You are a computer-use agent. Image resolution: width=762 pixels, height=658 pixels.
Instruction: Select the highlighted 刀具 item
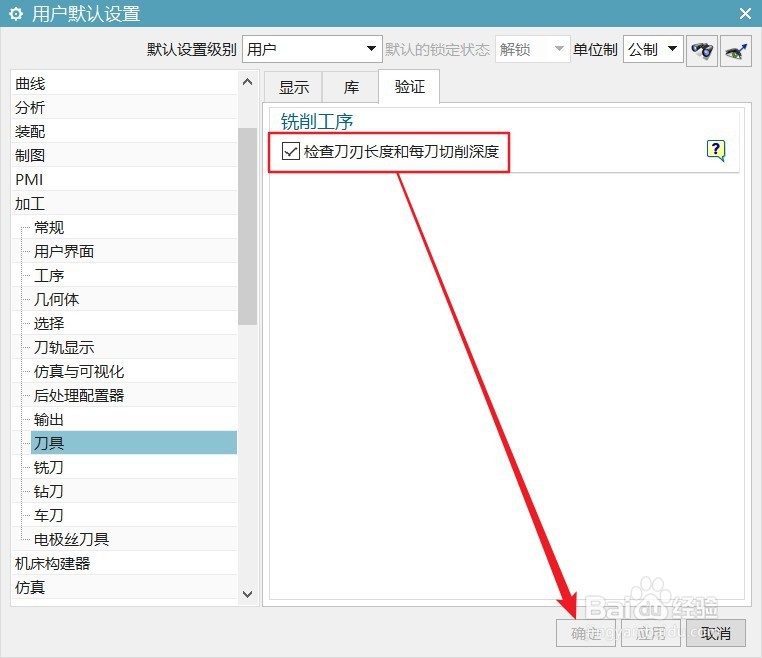(134, 443)
